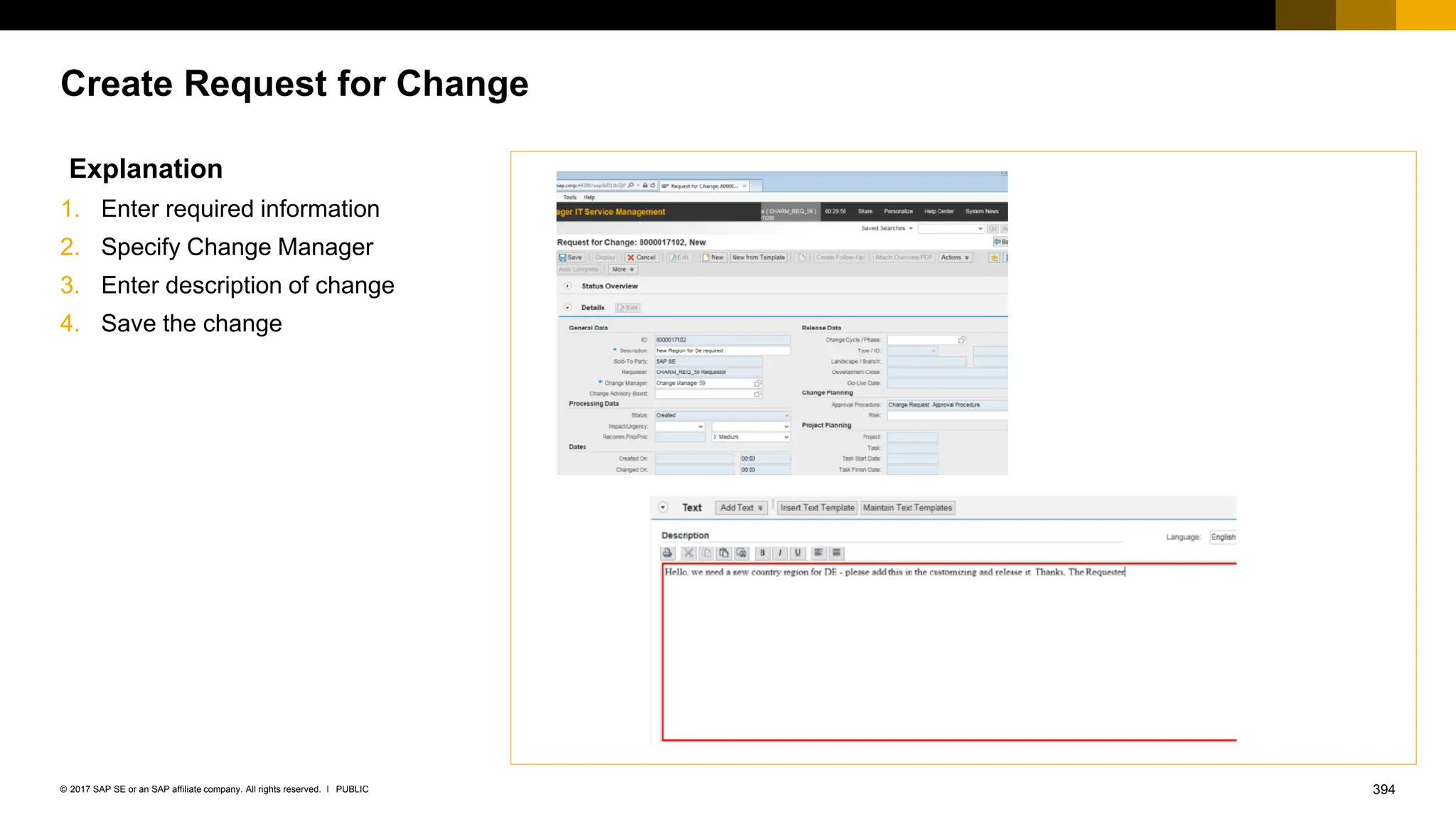Collapse the Details section
Image resolution: width=1456 pixels, height=819 pixels.
tap(567, 308)
